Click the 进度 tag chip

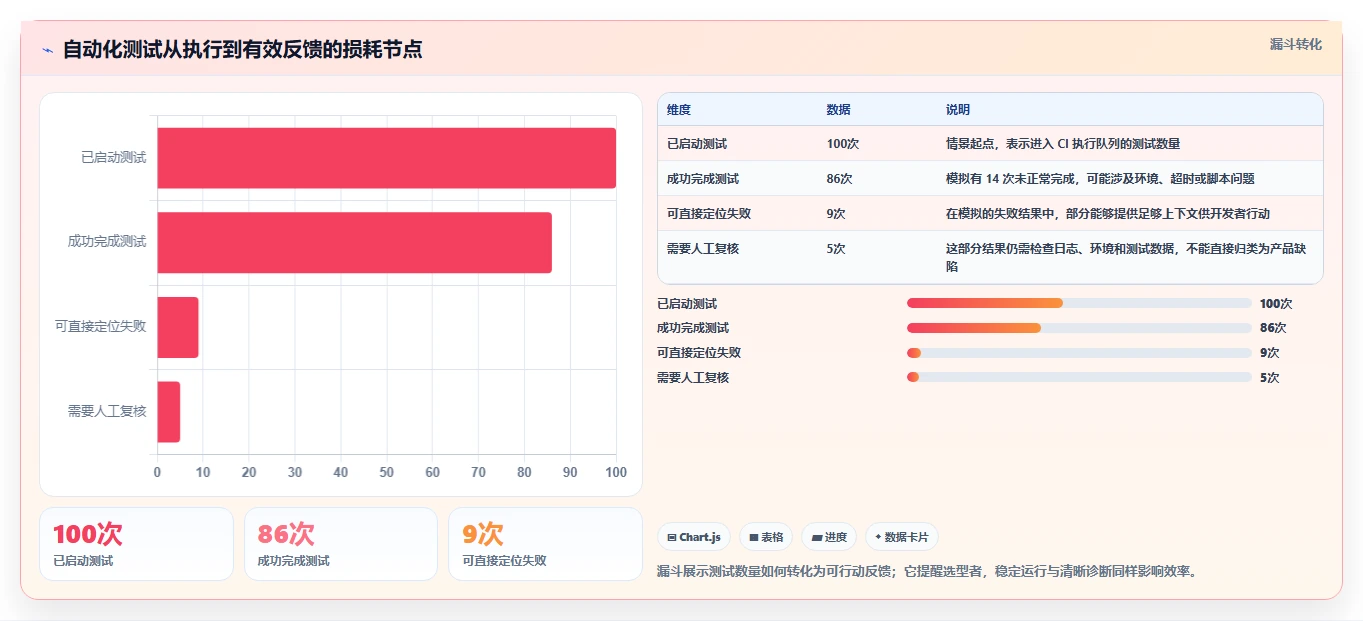(829, 537)
